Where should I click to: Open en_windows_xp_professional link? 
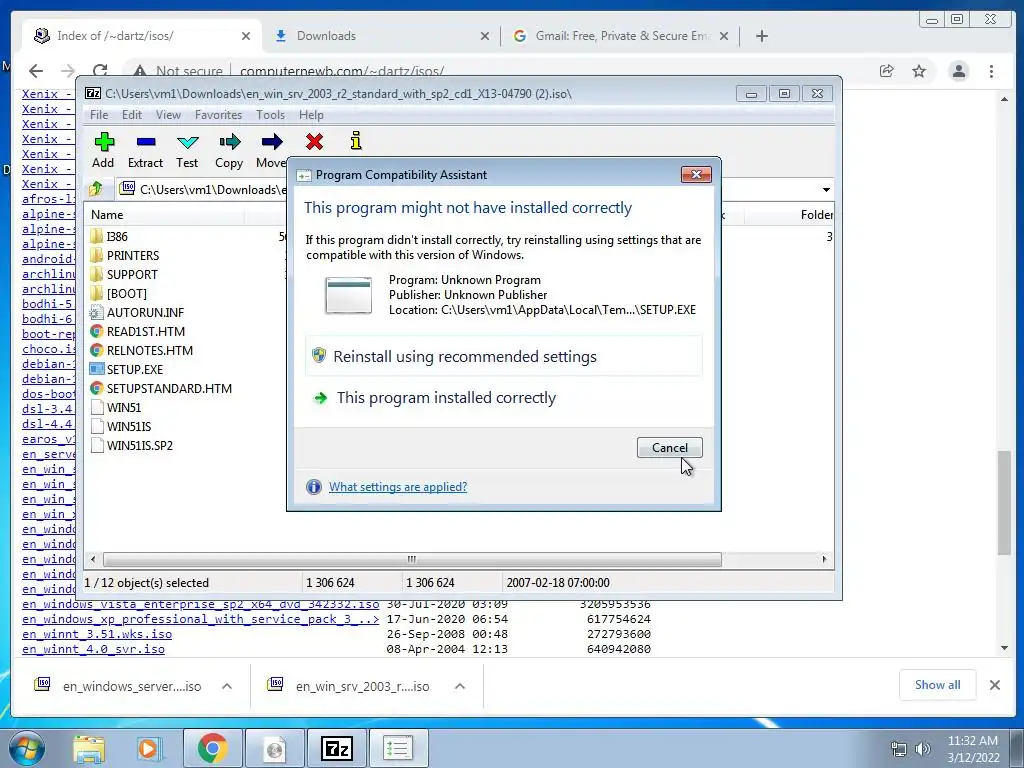200,619
